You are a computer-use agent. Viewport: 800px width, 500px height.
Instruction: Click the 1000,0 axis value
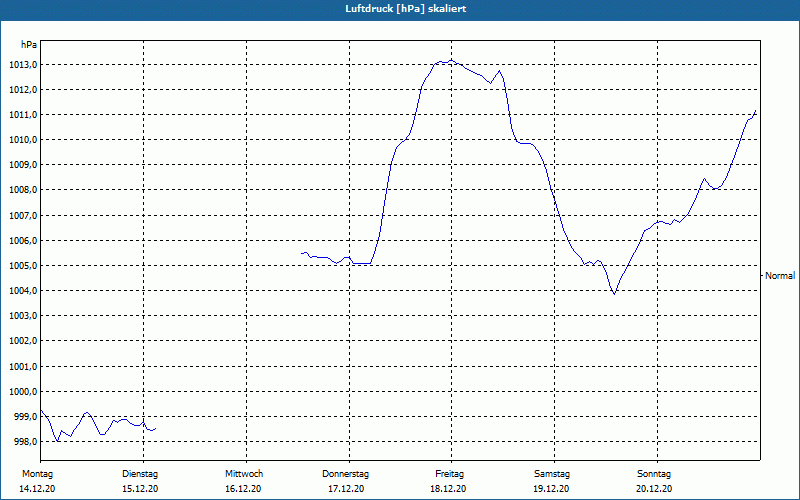click(23, 391)
